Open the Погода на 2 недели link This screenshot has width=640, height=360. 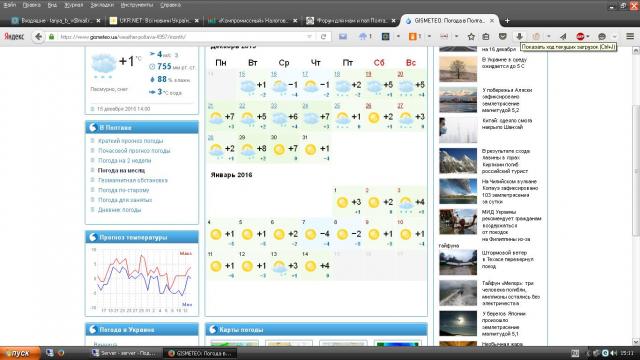(124, 160)
